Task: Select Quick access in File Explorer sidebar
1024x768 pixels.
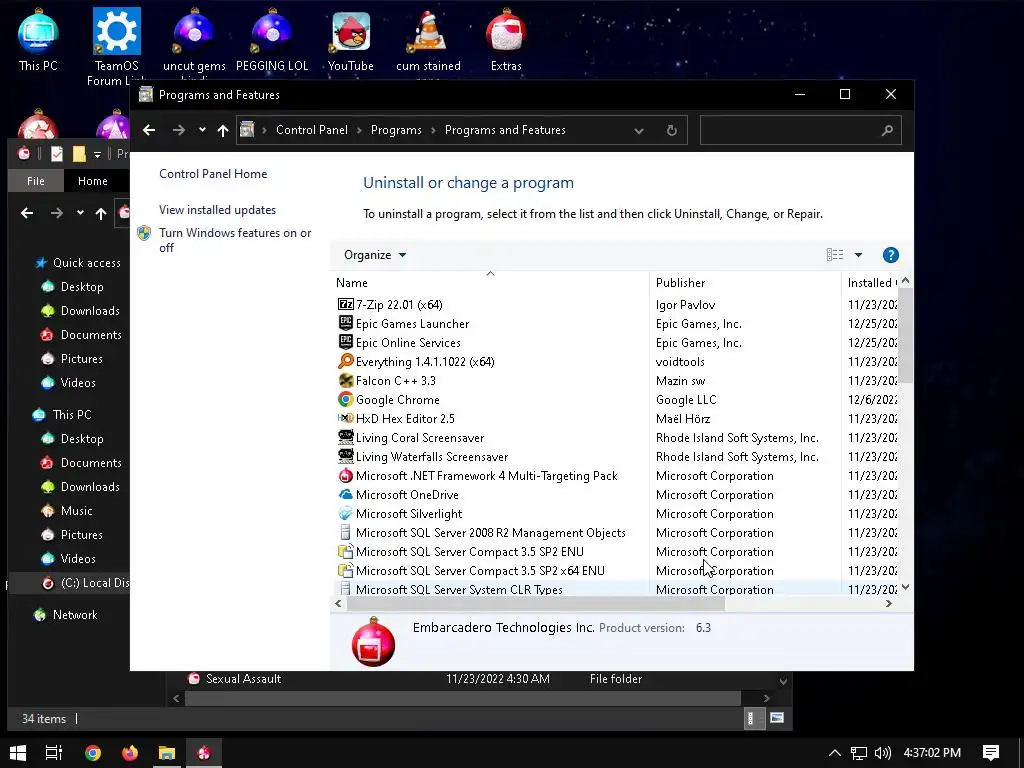Action: pos(86,263)
